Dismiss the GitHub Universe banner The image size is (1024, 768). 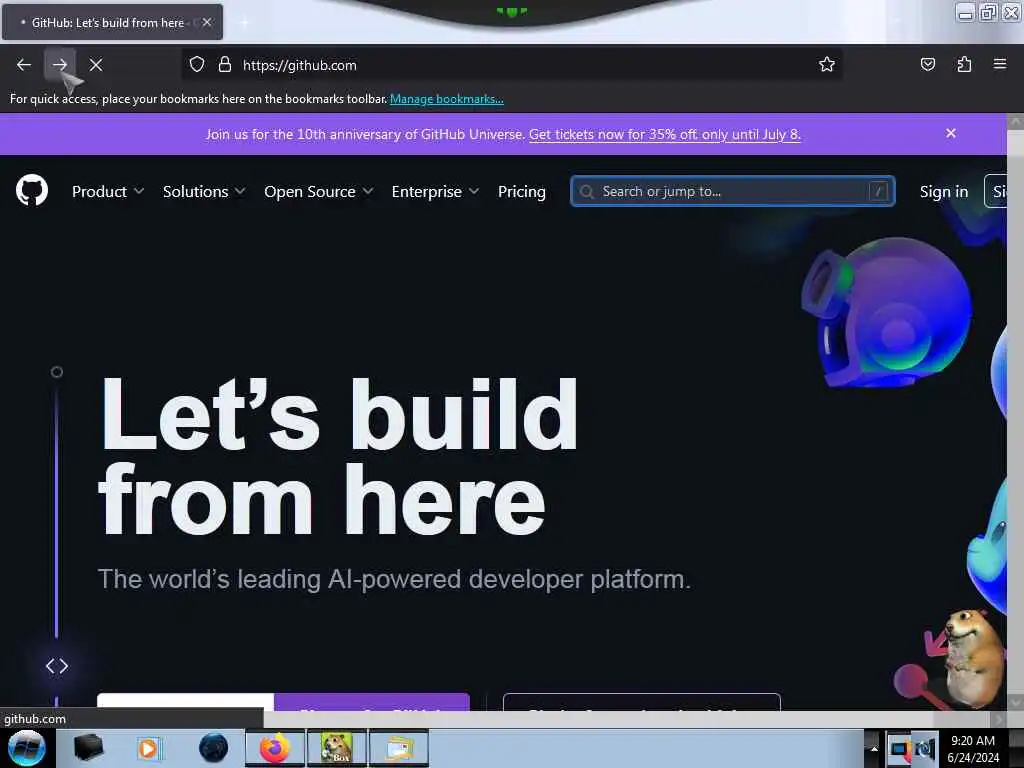coord(951,133)
